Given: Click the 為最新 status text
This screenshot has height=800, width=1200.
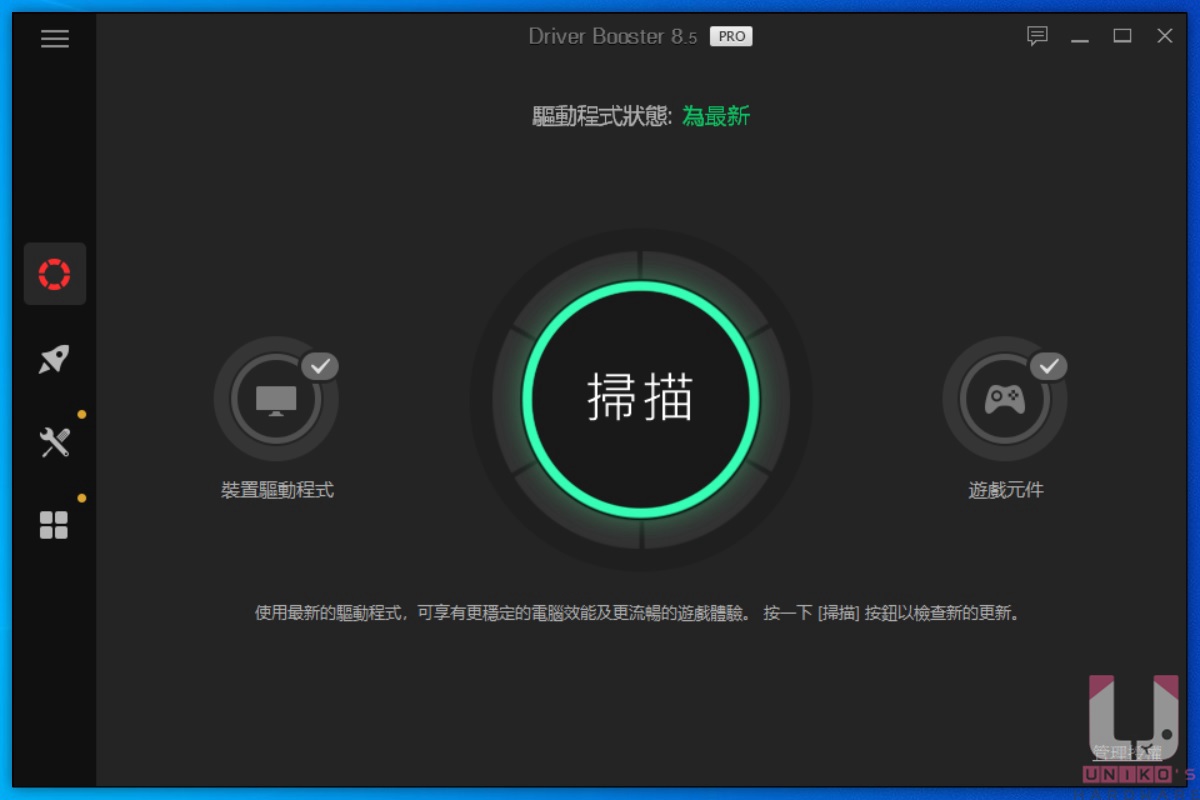Looking at the screenshot, I should [x=716, y=116].
